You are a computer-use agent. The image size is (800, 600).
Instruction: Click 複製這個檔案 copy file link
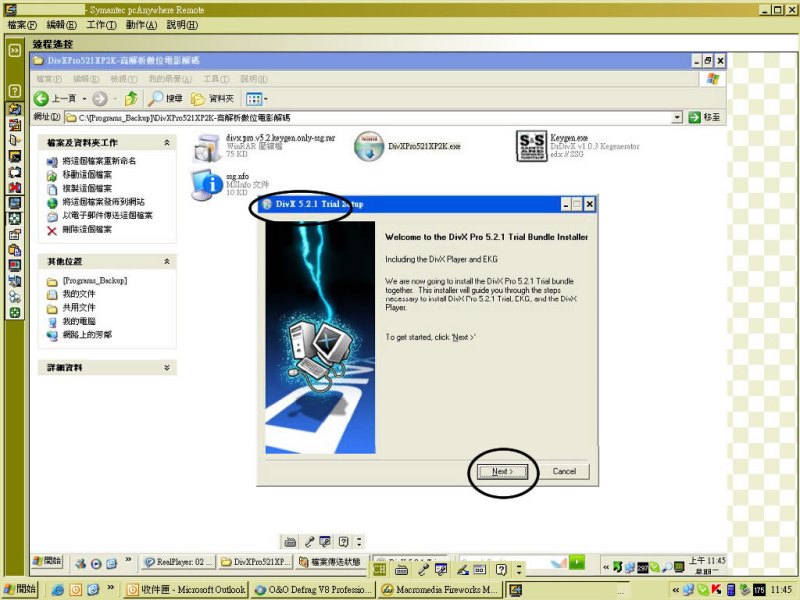(x=87, y=189)
